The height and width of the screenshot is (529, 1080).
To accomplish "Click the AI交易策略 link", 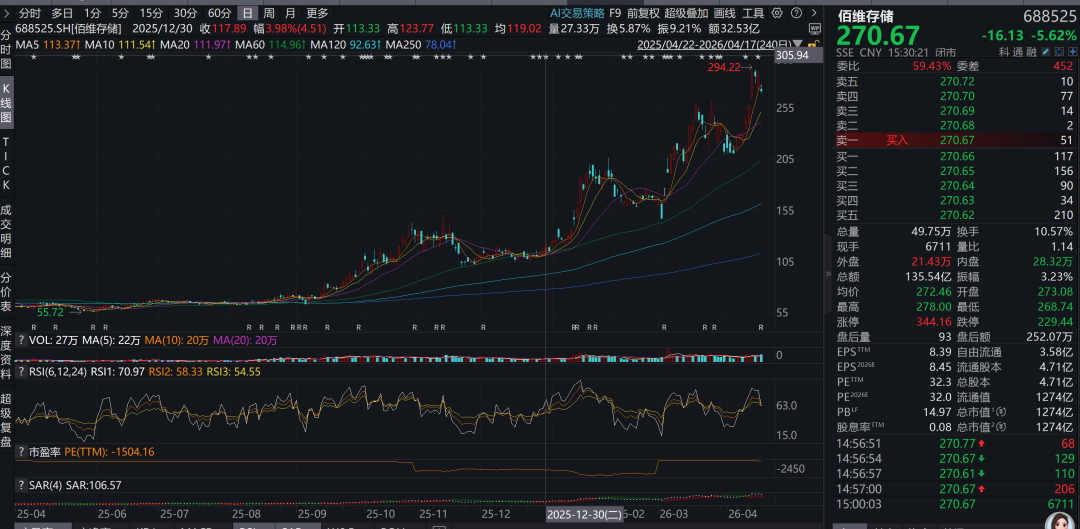I will click(x=576, y=13).
